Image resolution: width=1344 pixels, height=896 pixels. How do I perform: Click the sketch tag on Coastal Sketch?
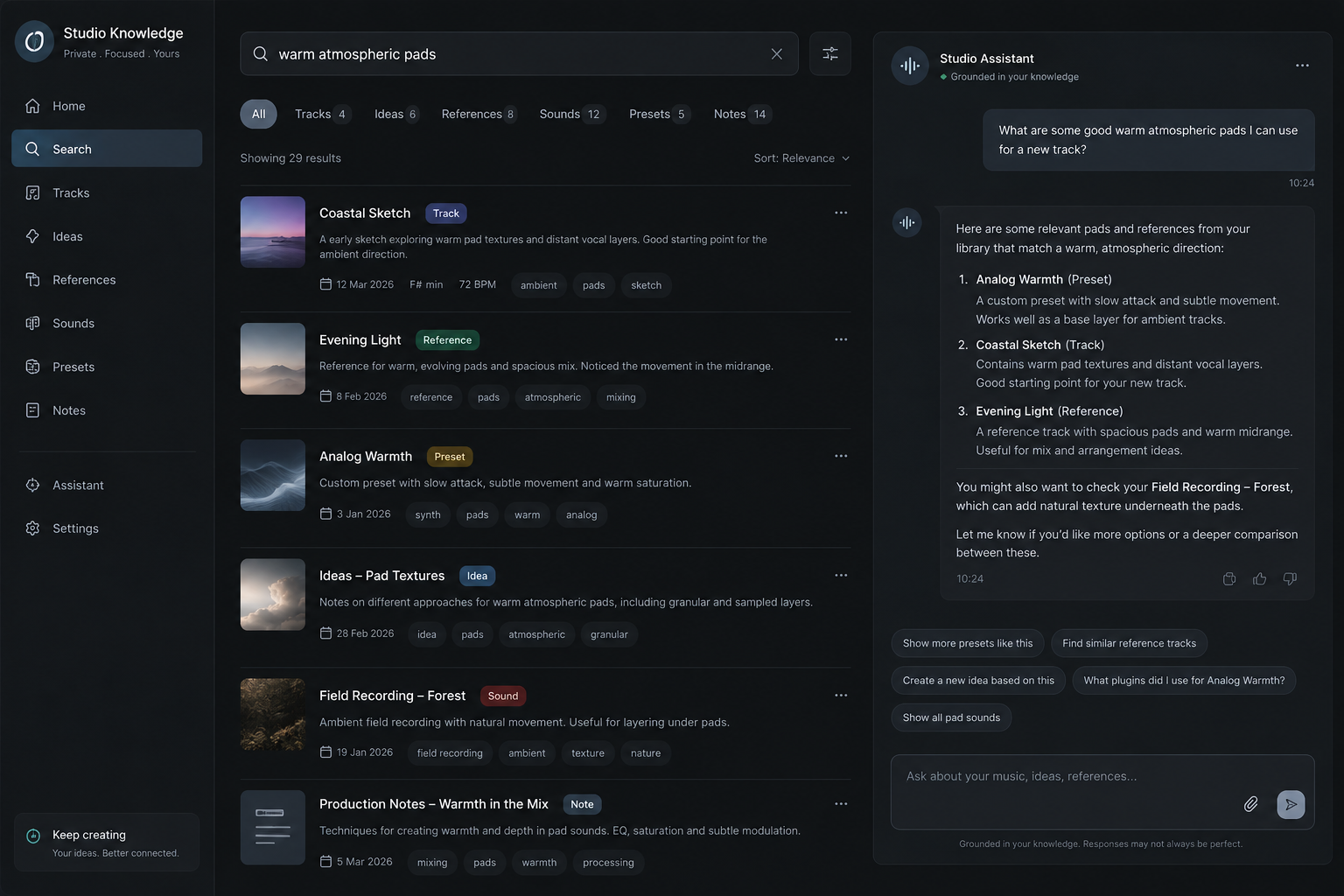pos(647,285)
